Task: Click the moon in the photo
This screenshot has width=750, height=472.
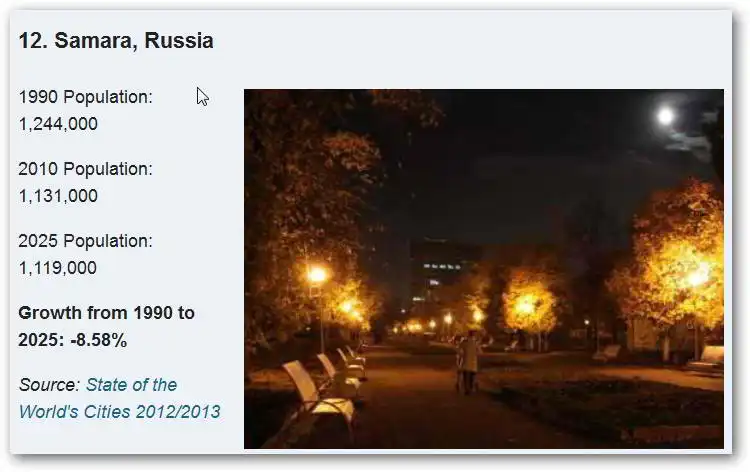Action: click(x=665, y=116)
